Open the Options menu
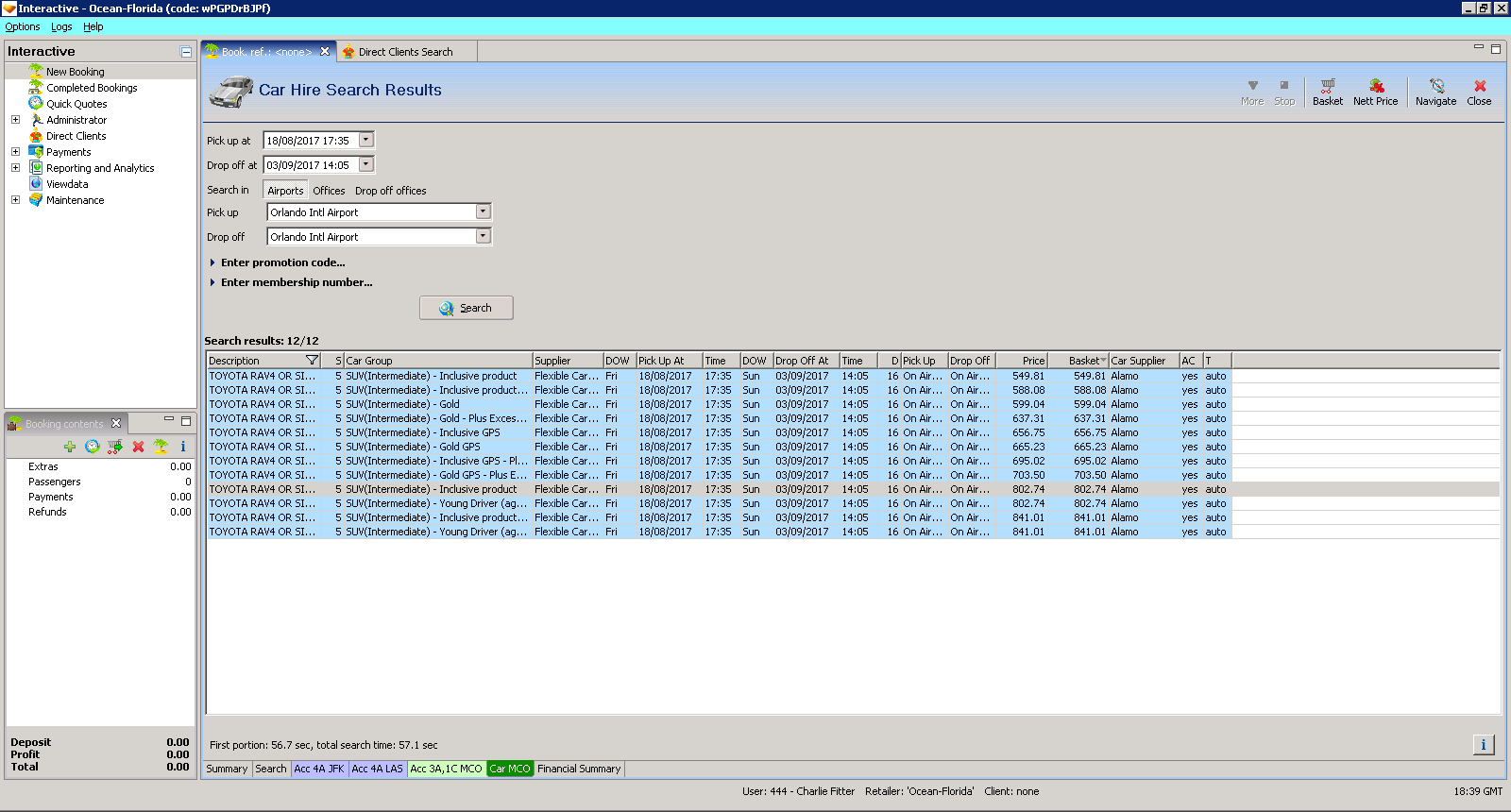Image resolution: width=1511 pixels, height=812 pixels. click(x=23, y=26)
